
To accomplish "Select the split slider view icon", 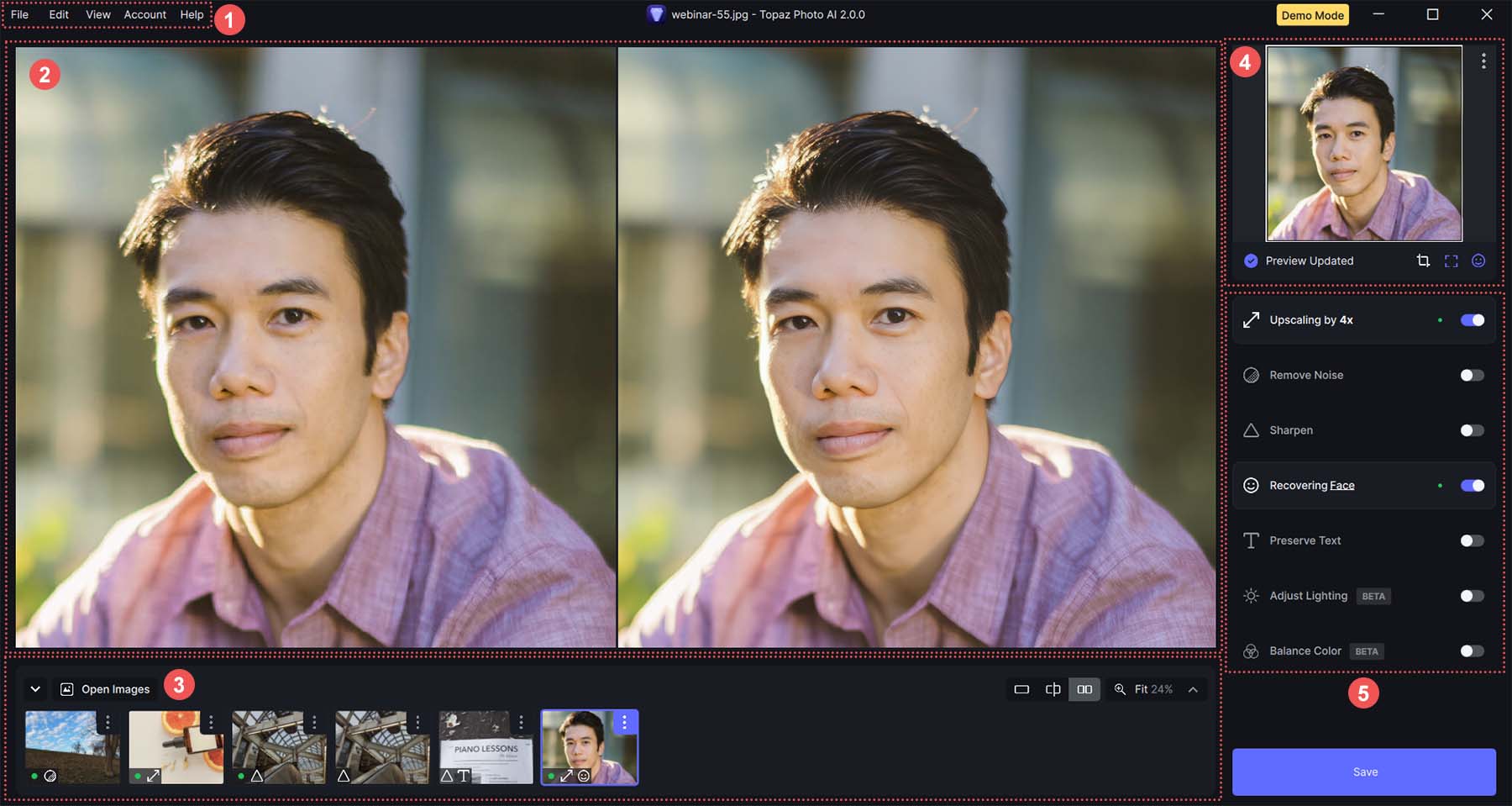I will 1053,689.
